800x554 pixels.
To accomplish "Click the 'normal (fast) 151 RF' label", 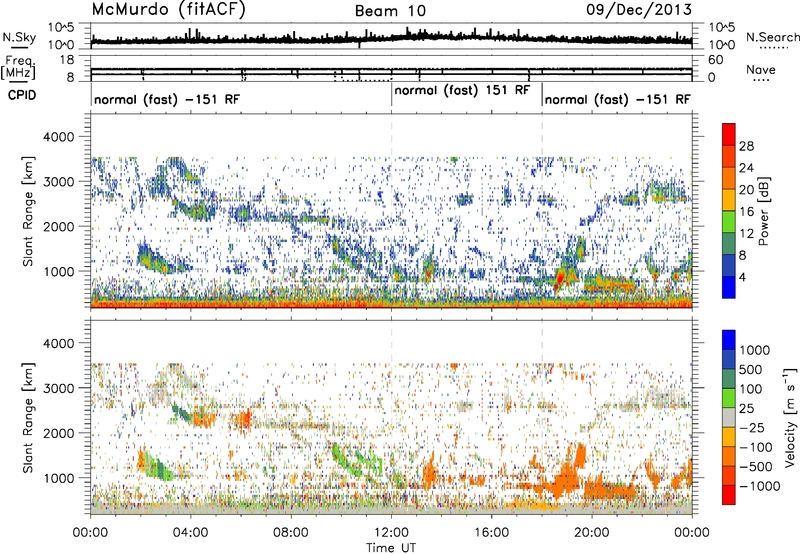I will 462,90.
